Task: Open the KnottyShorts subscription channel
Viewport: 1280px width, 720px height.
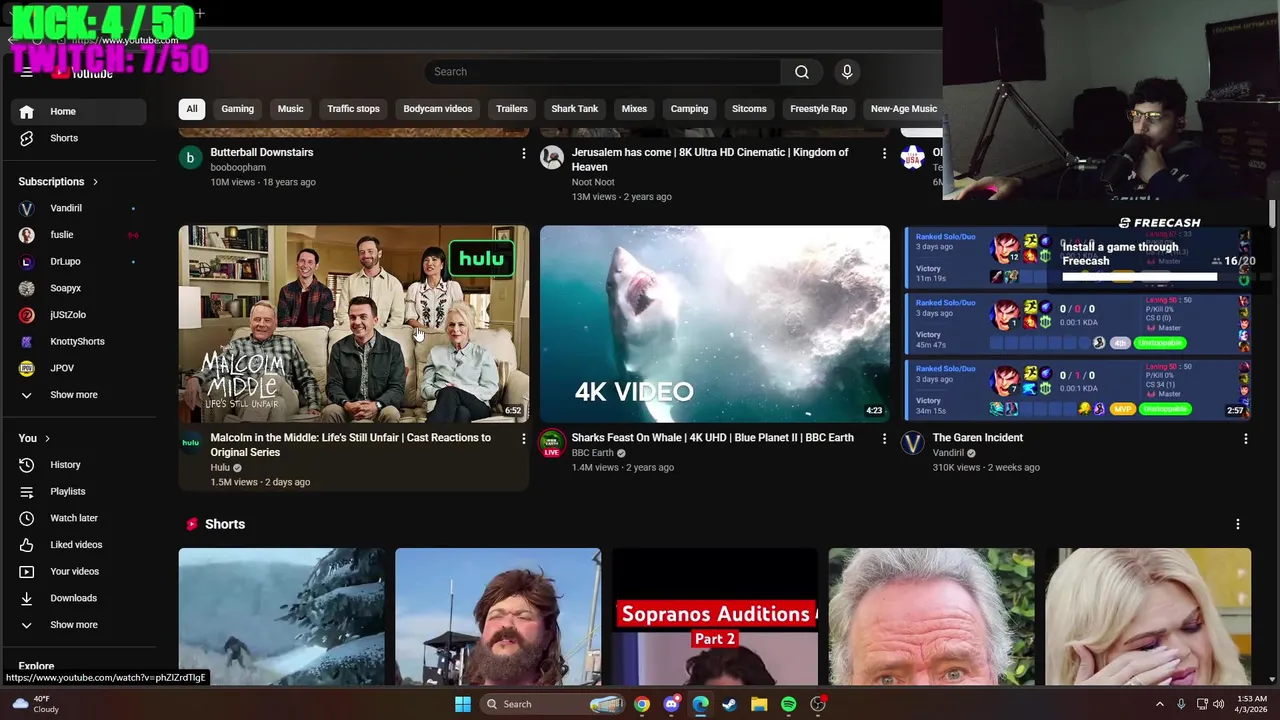Action: tap(78, 341)
